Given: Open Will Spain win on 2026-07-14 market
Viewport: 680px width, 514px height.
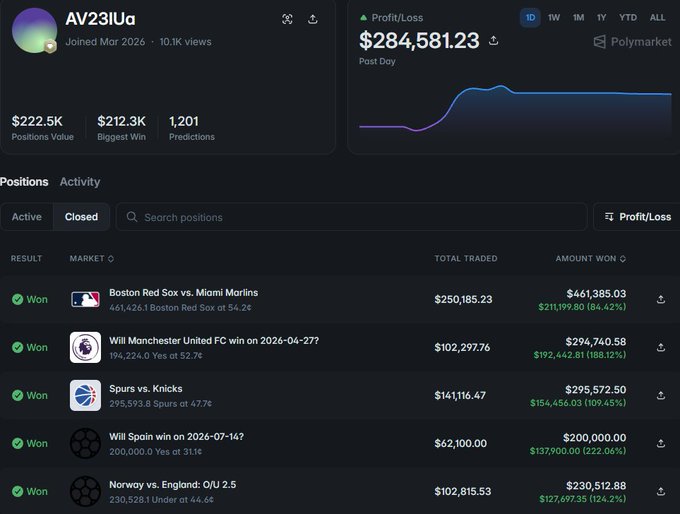Looking at the screenshot, I should coord(177,437).
